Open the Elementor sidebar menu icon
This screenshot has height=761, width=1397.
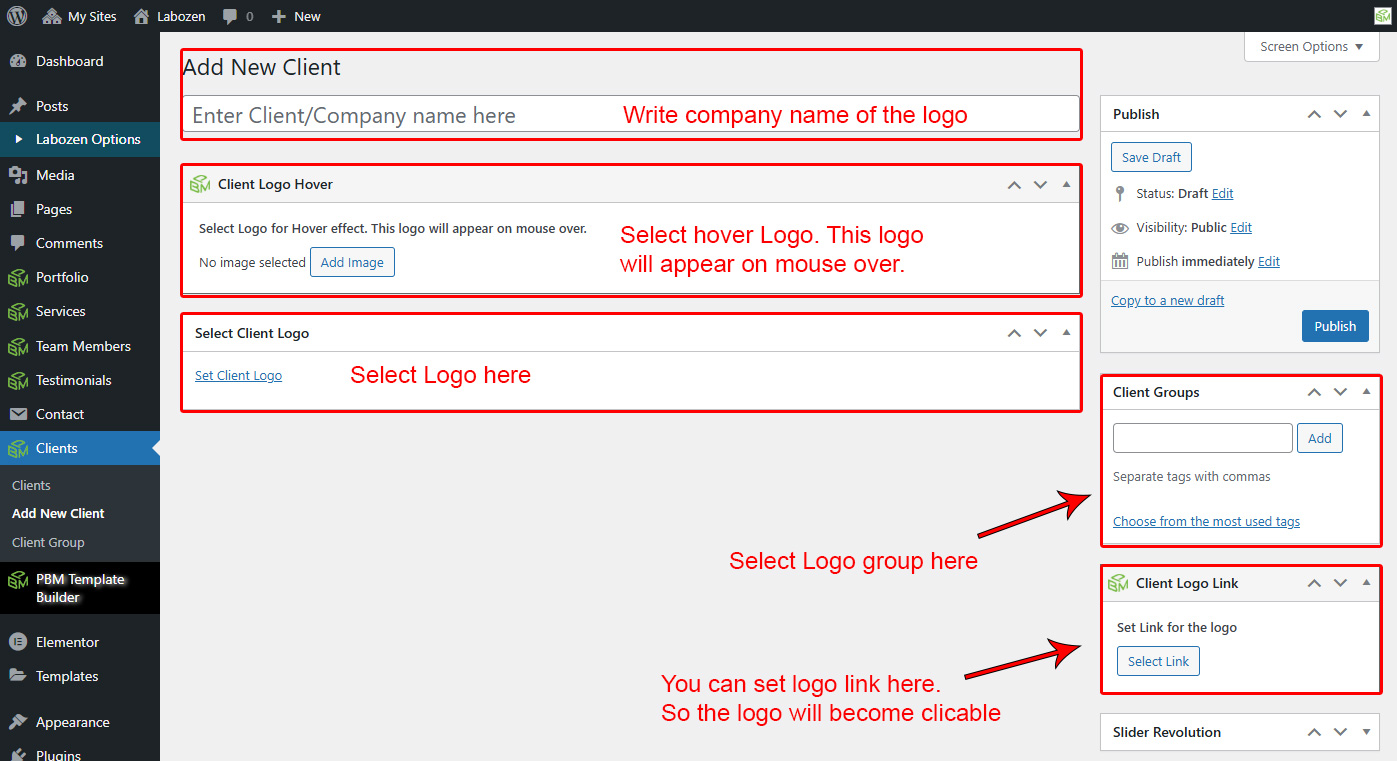(17, 642)
